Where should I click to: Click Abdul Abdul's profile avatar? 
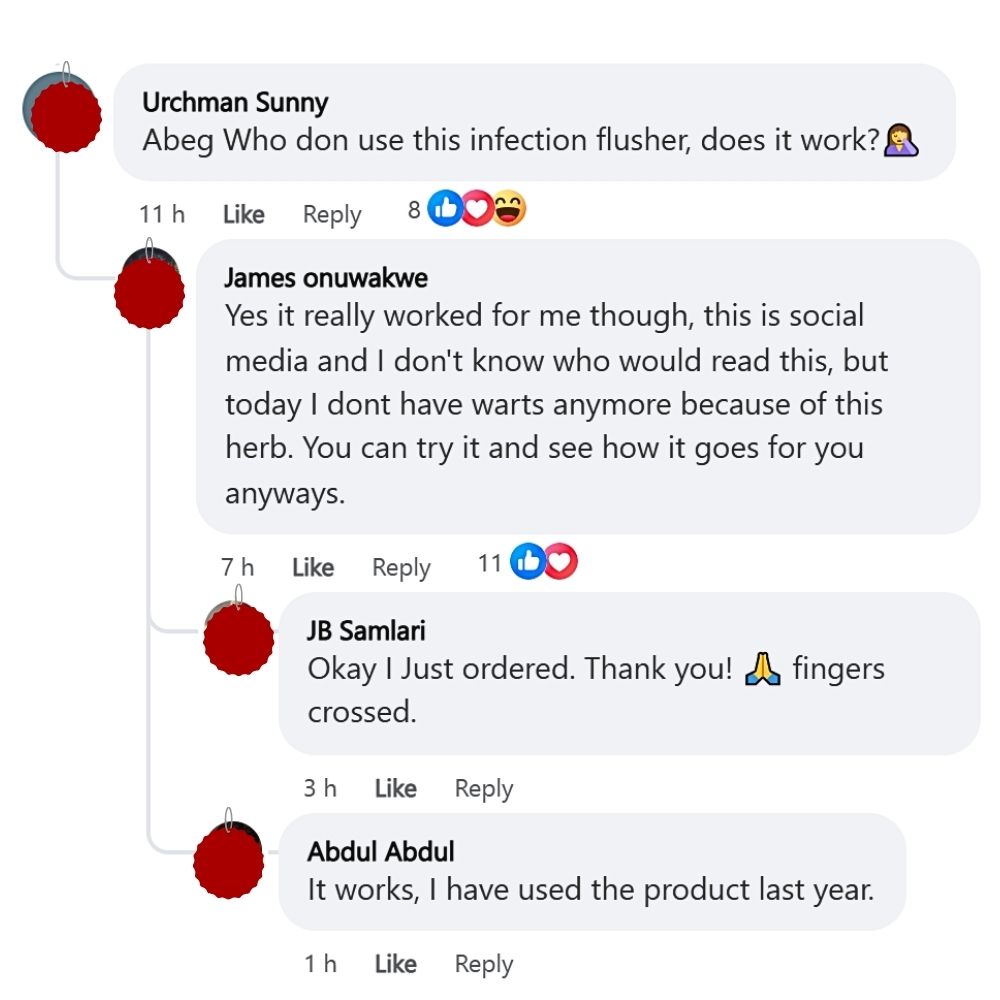[227, 862]
